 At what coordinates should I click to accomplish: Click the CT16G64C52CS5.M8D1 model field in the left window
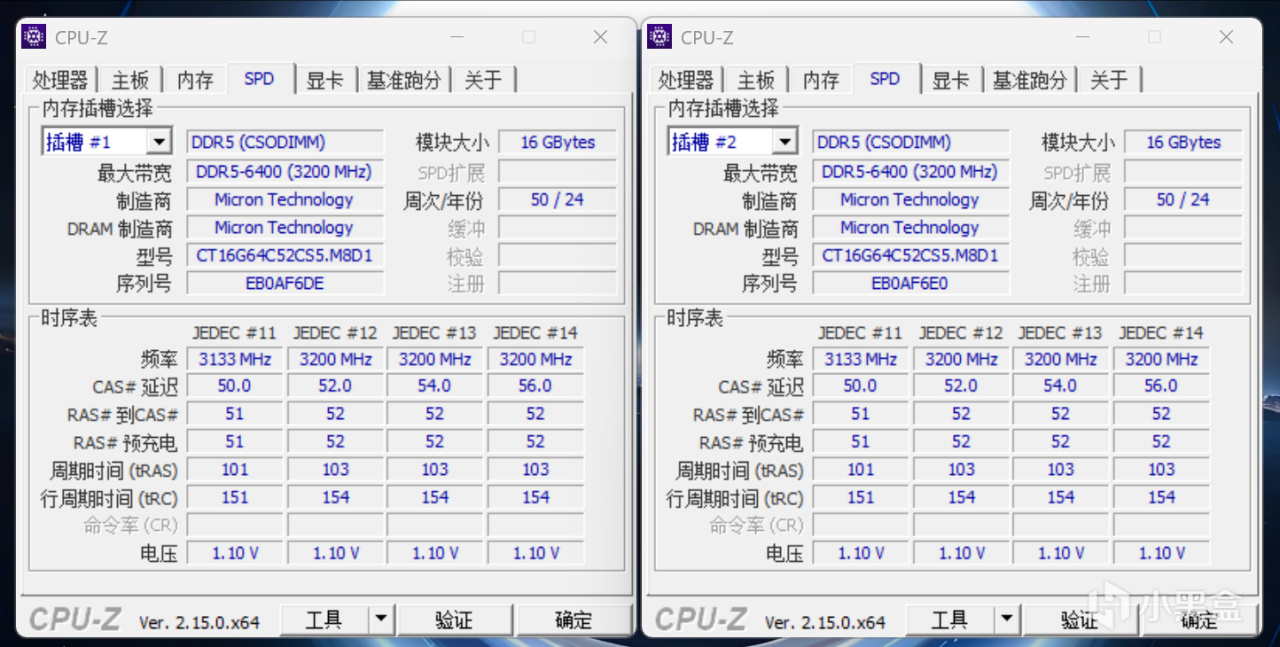(285, 255)
